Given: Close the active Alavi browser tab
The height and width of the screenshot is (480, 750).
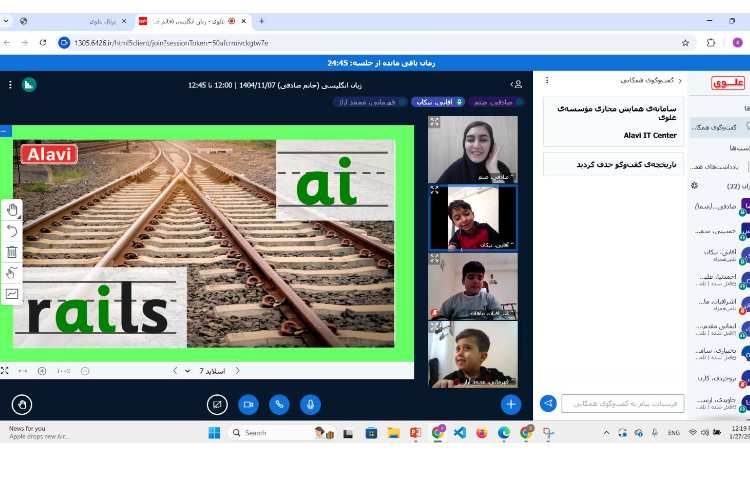Looking at the screenshot, I should (243, 22).
